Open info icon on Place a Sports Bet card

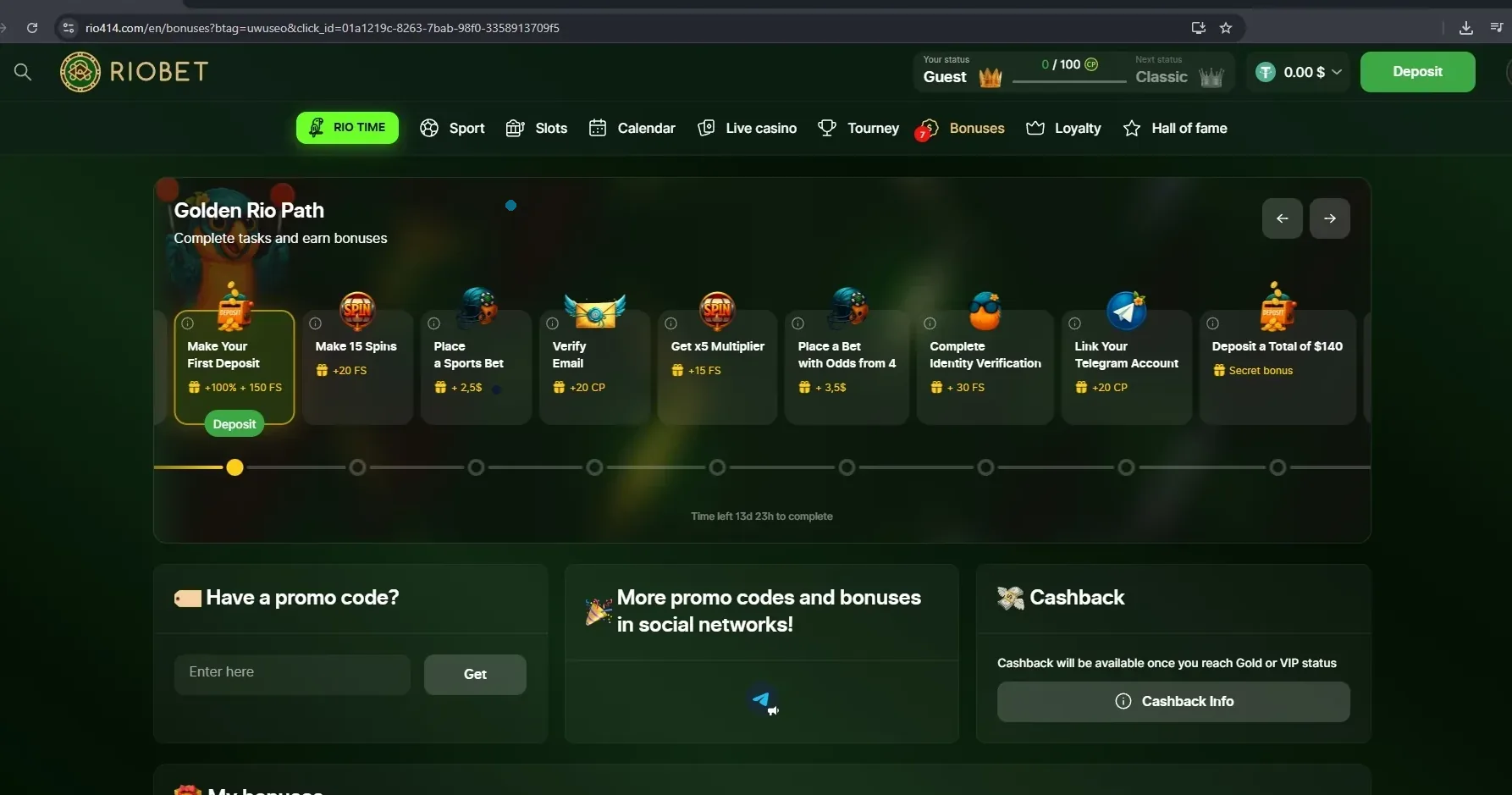pyautogui.click(x=434, y=323)
